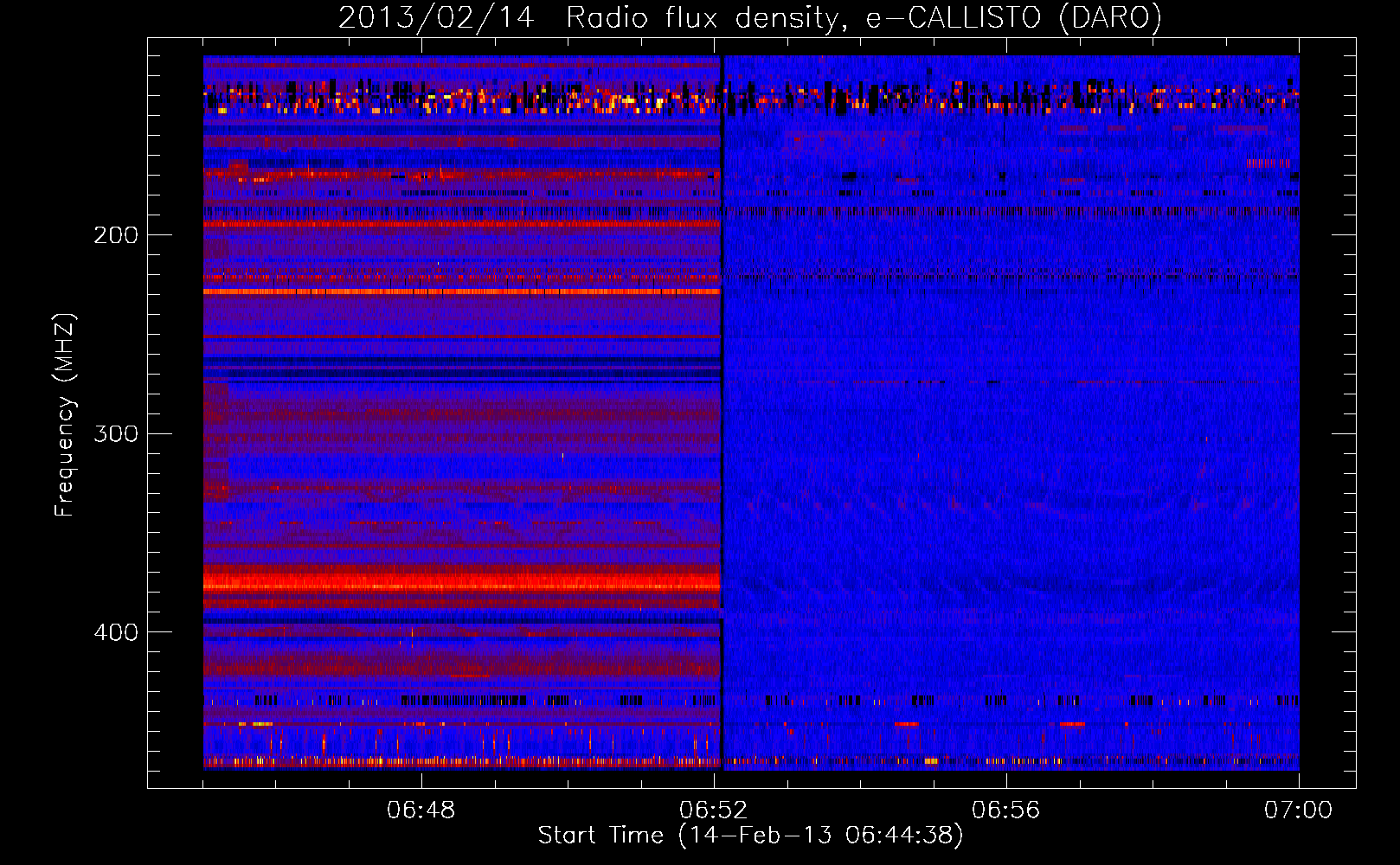Click the 06:56 time tick label
Screen dimensions: 1400x865
(1006, 810)
